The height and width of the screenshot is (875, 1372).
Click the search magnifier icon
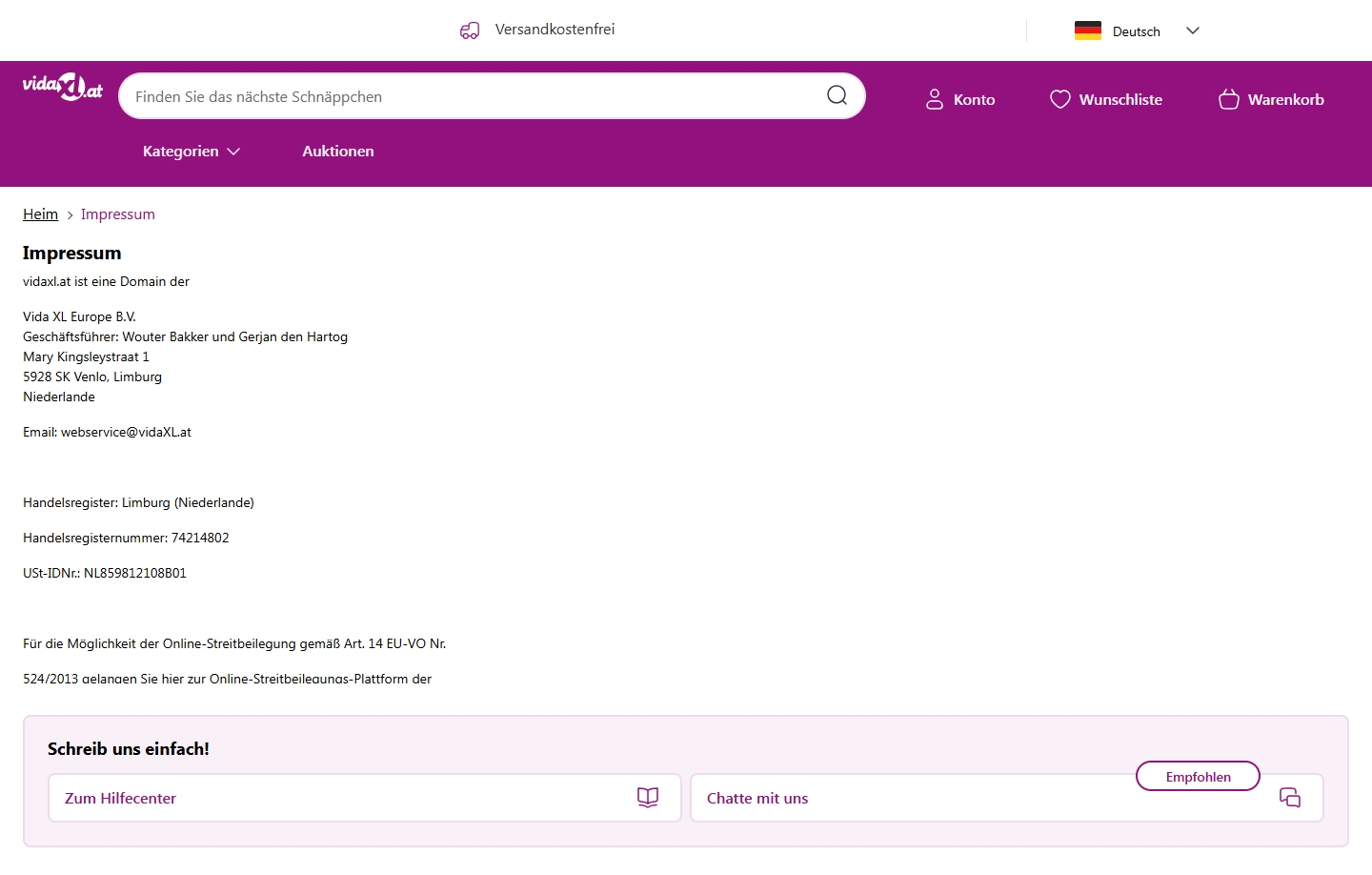pyautogui.click(x=837, y=95)
